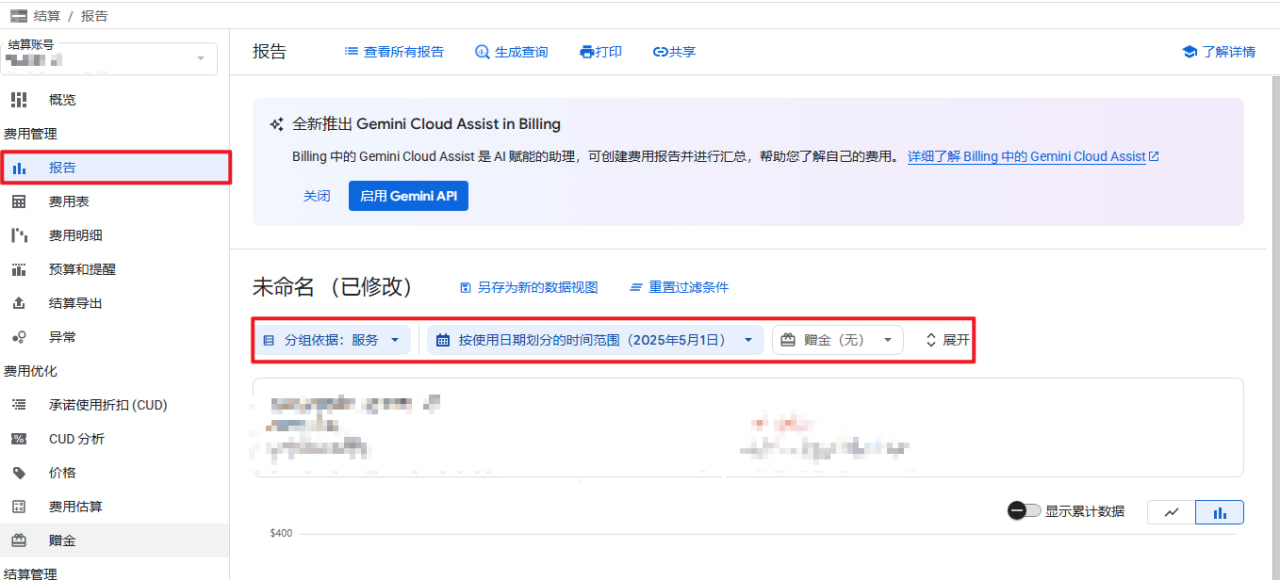The image size is (1280, 580).
Task: Click 启用 Gemini API button
Action: [408, 196]
